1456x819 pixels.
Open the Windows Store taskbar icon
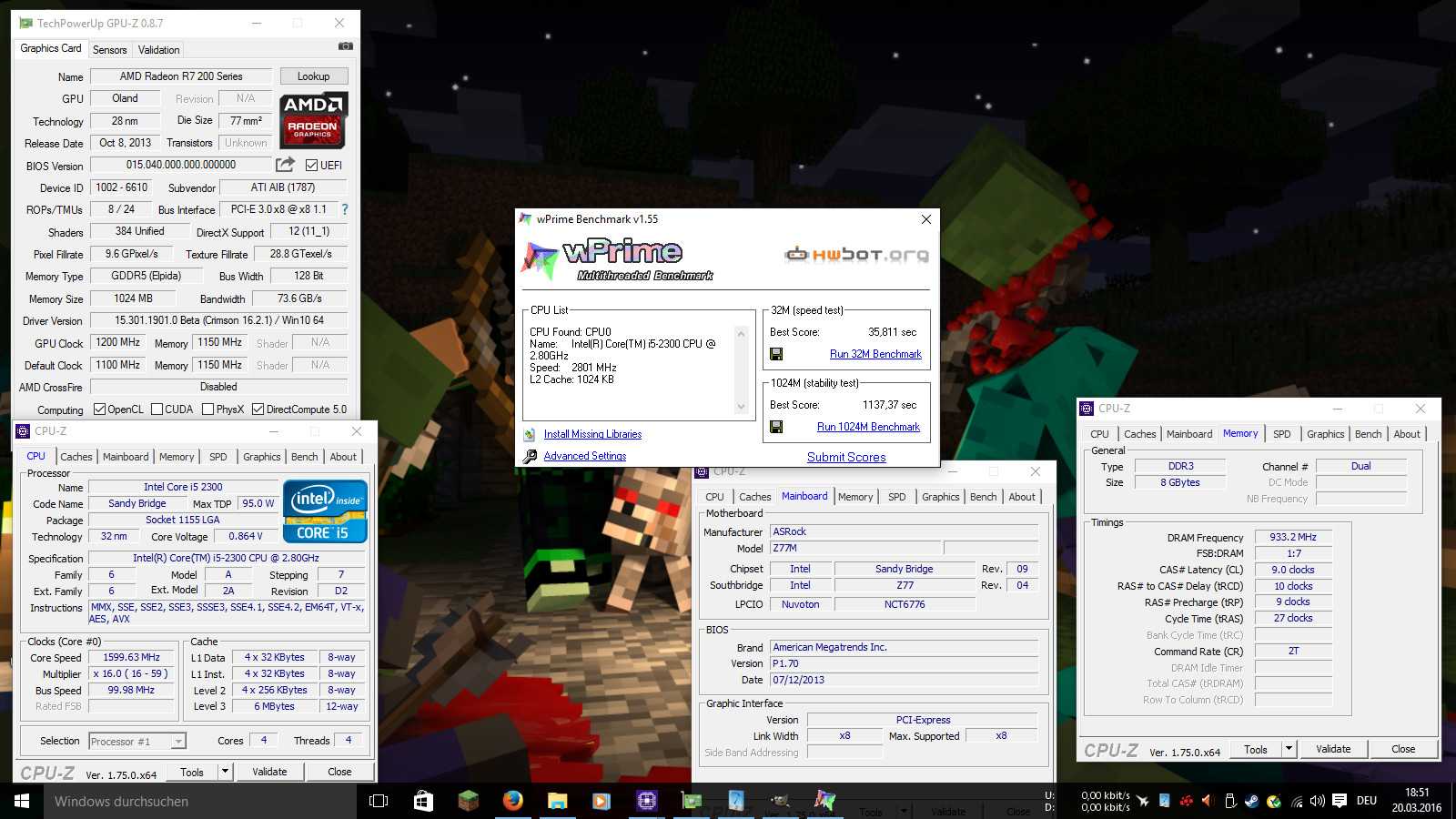click(x=423, y=801)
